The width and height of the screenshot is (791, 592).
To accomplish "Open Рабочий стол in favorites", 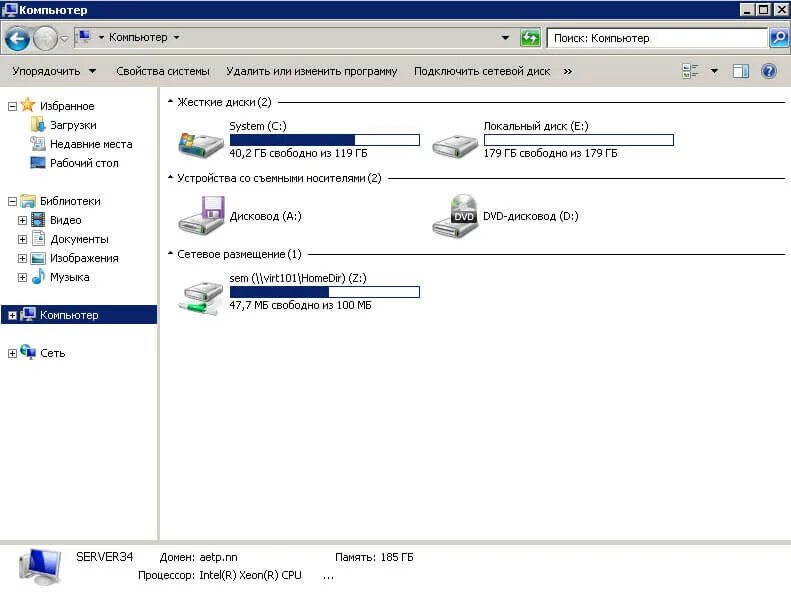I will [84, 163].
